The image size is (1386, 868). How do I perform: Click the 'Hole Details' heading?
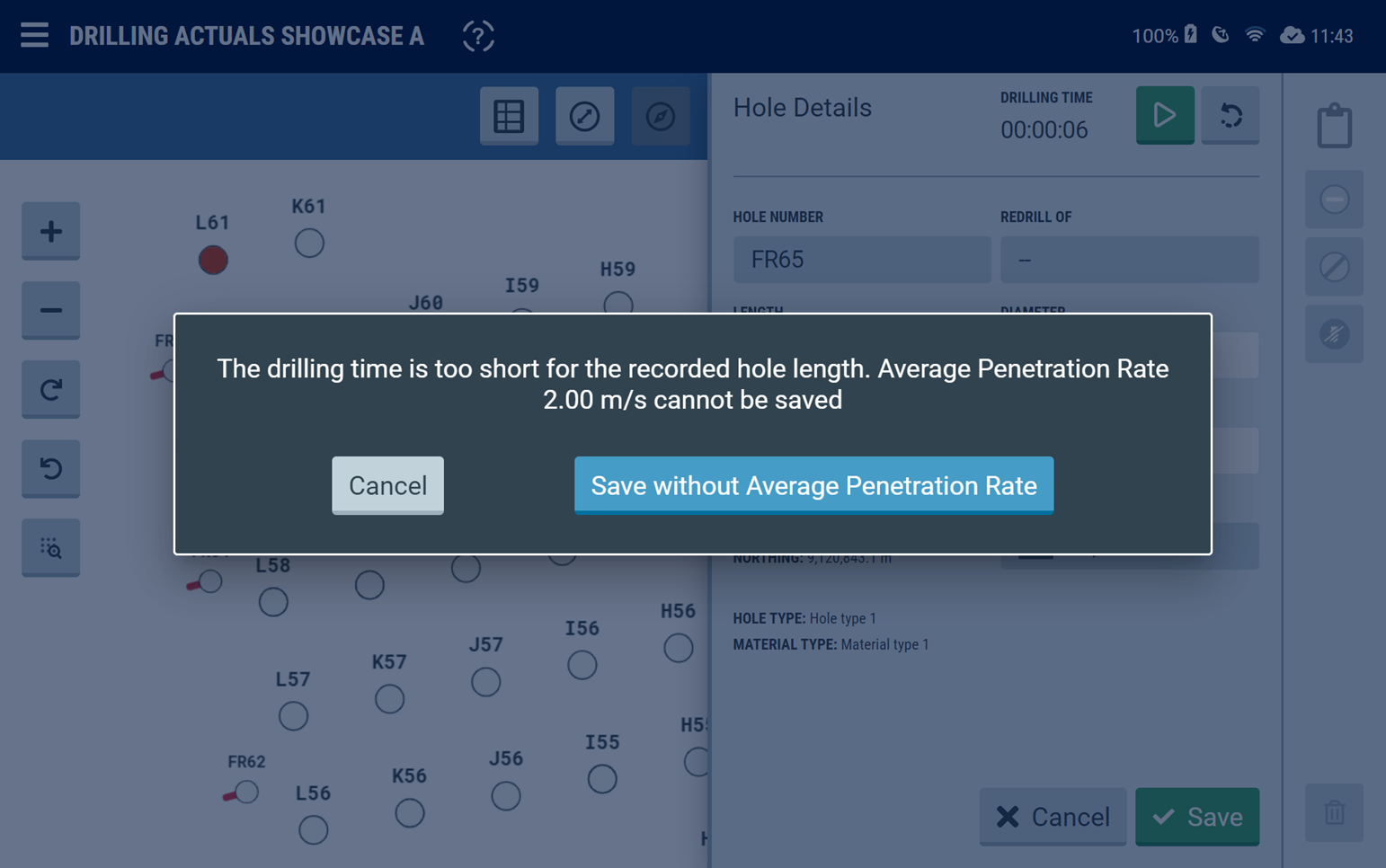(802, 108)
